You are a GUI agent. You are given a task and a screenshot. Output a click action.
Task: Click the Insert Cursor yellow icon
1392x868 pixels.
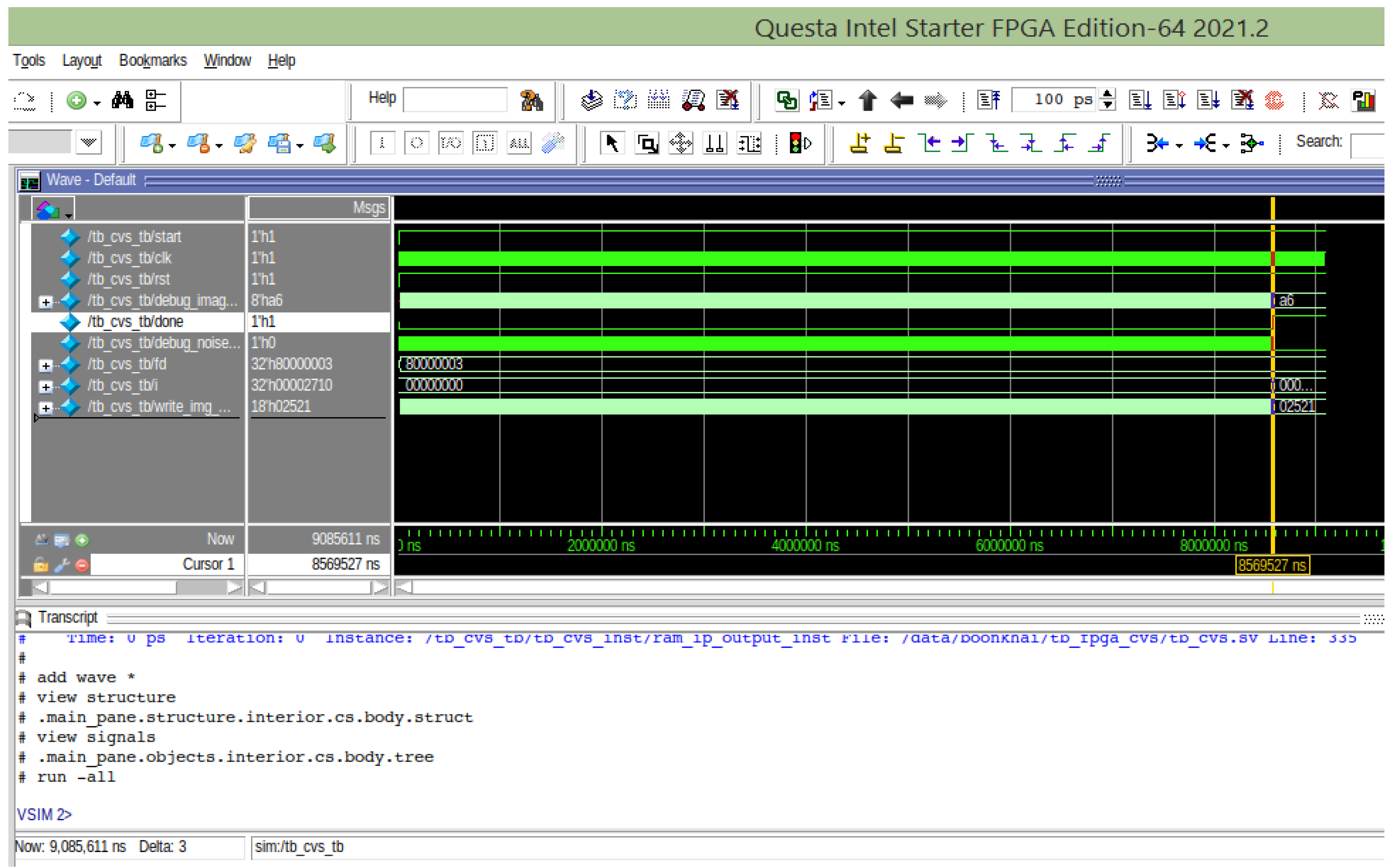point(860,143)
